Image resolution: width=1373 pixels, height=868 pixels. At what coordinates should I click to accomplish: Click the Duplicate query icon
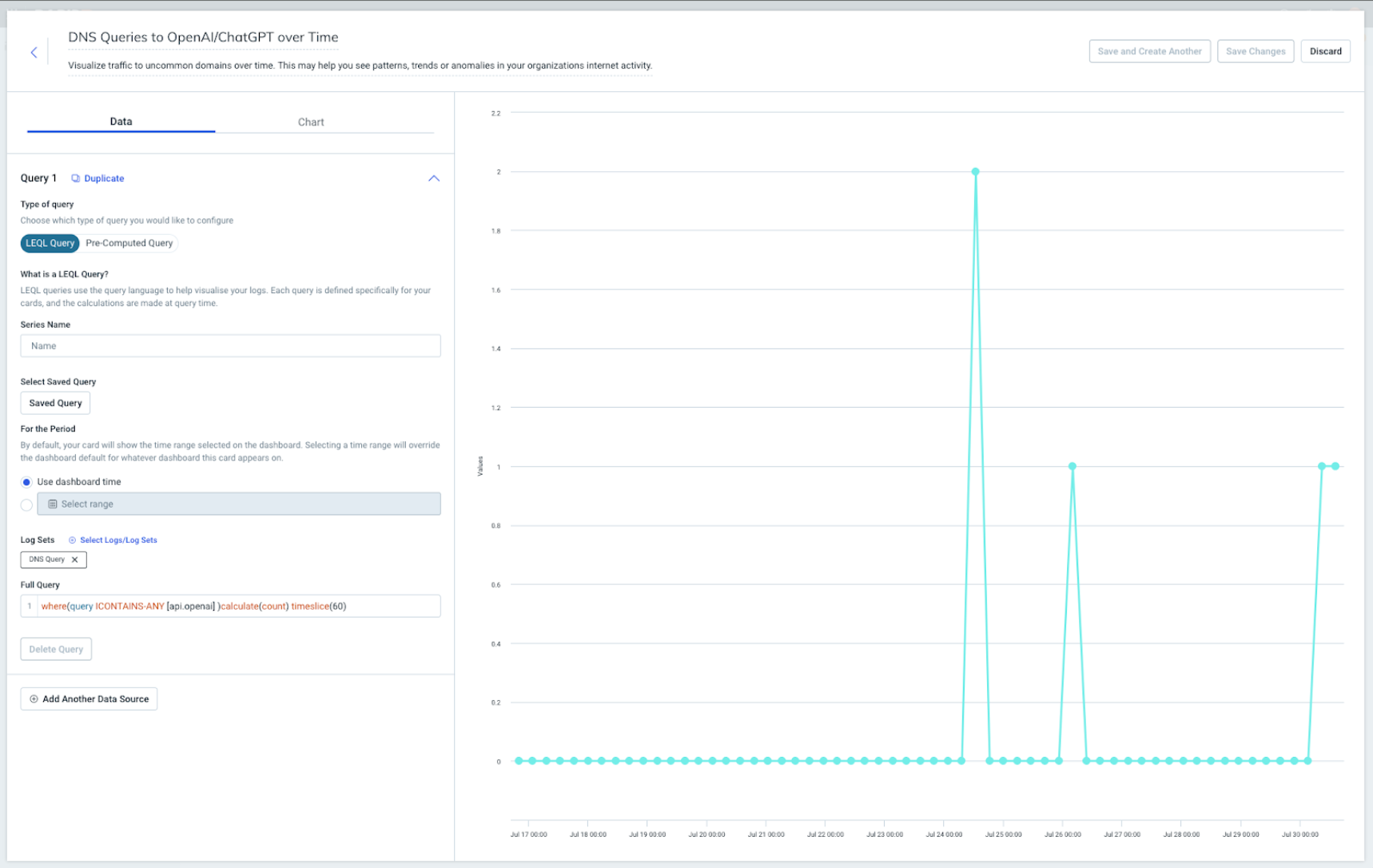tap(76, 178)
